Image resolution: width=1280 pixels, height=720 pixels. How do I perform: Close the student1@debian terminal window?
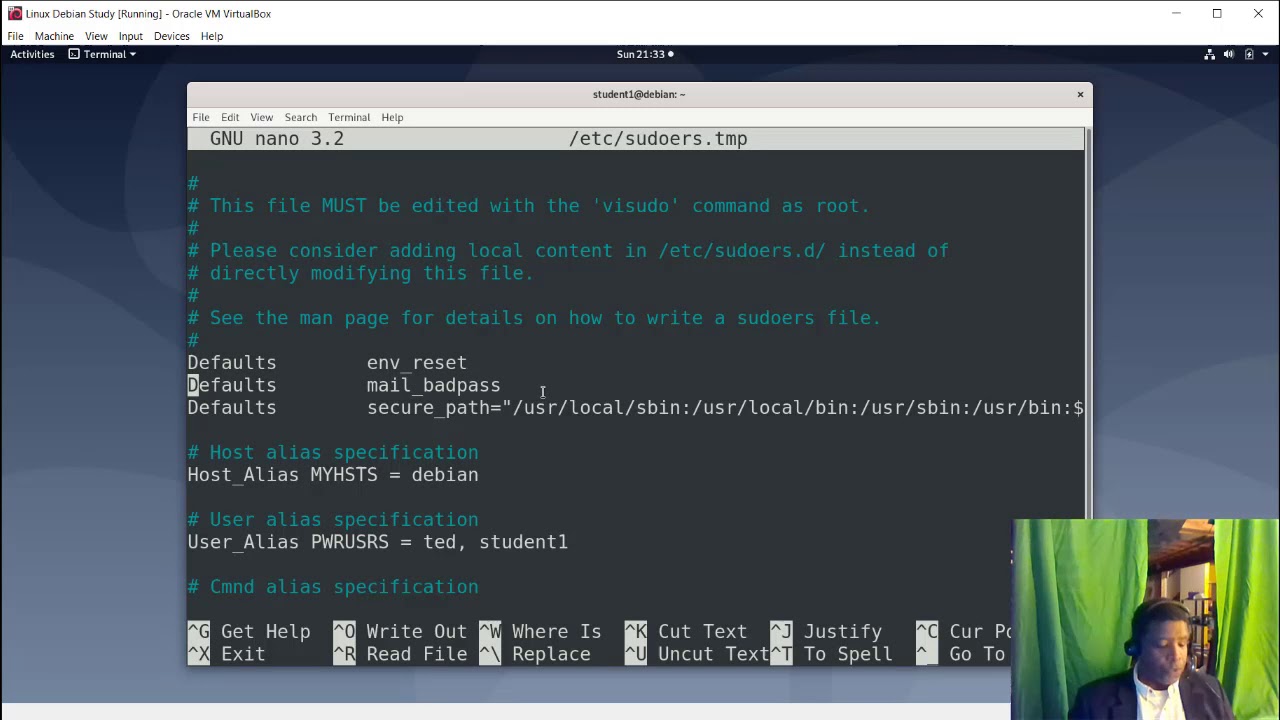pyautogui.click(x=1080, y=94)
